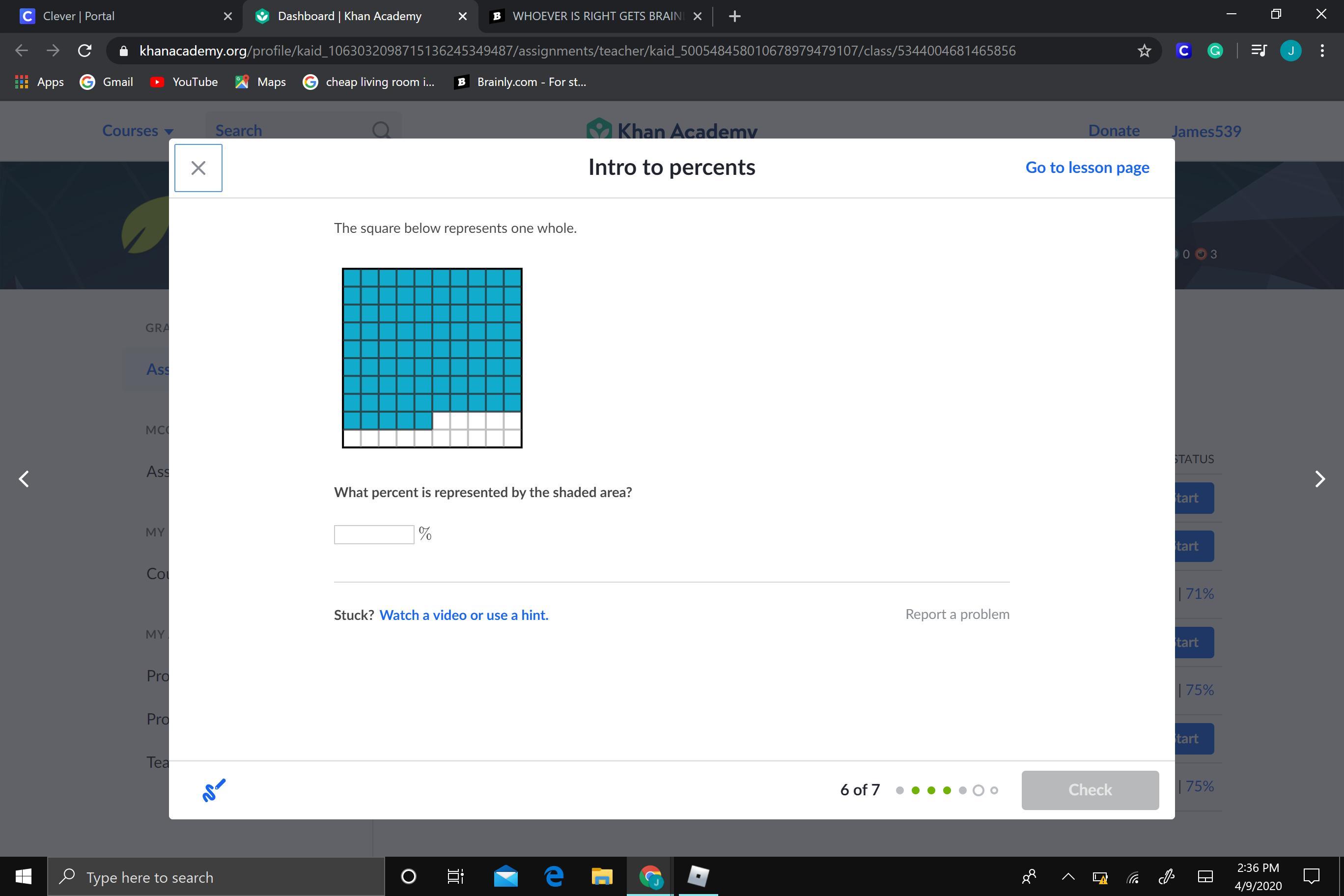Switch to the Clever Portal tab
The height and width of the screenshot is (896, 1344).
click(79, 16)
